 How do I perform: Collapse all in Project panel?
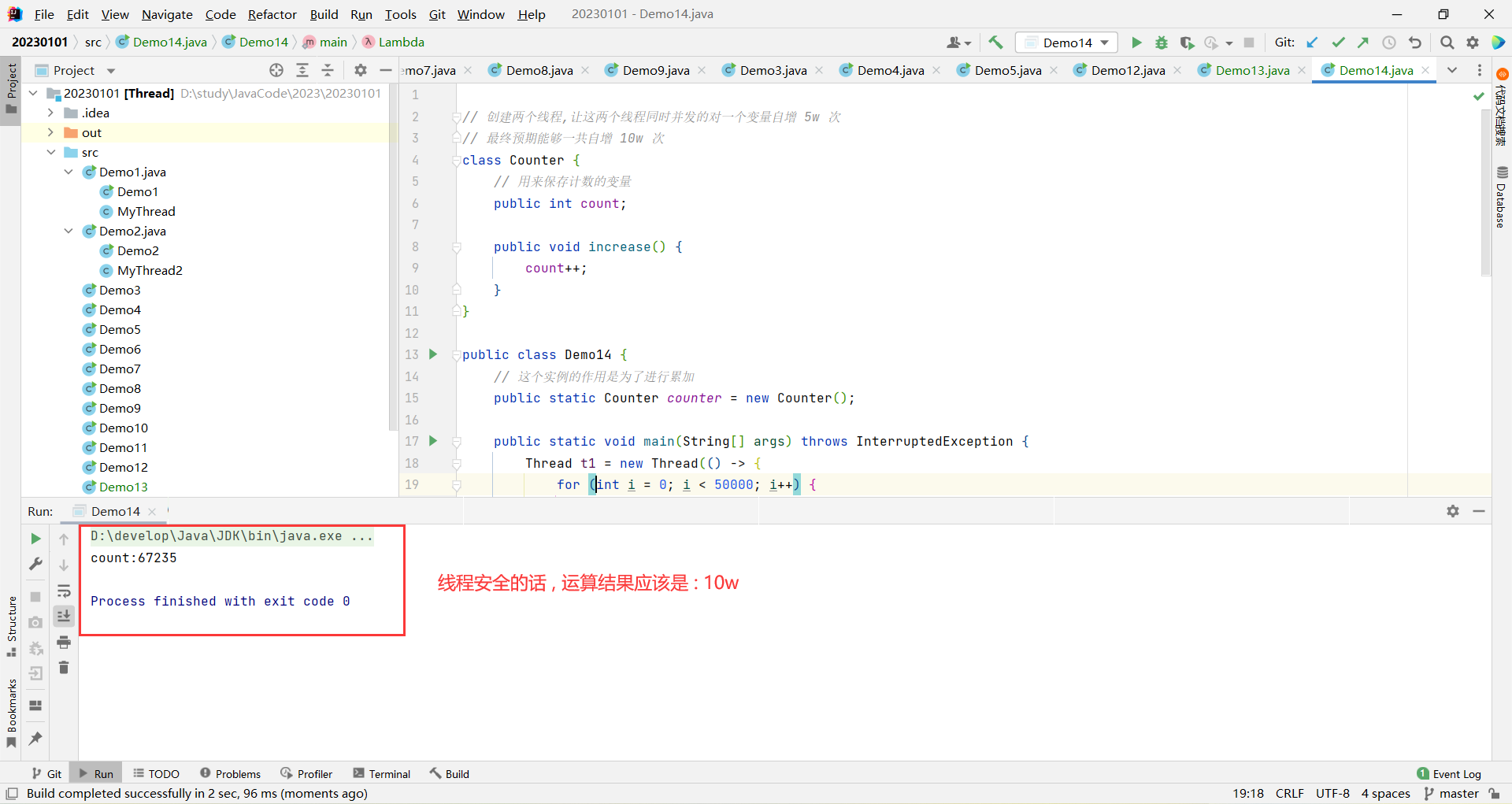pos(328,70)
